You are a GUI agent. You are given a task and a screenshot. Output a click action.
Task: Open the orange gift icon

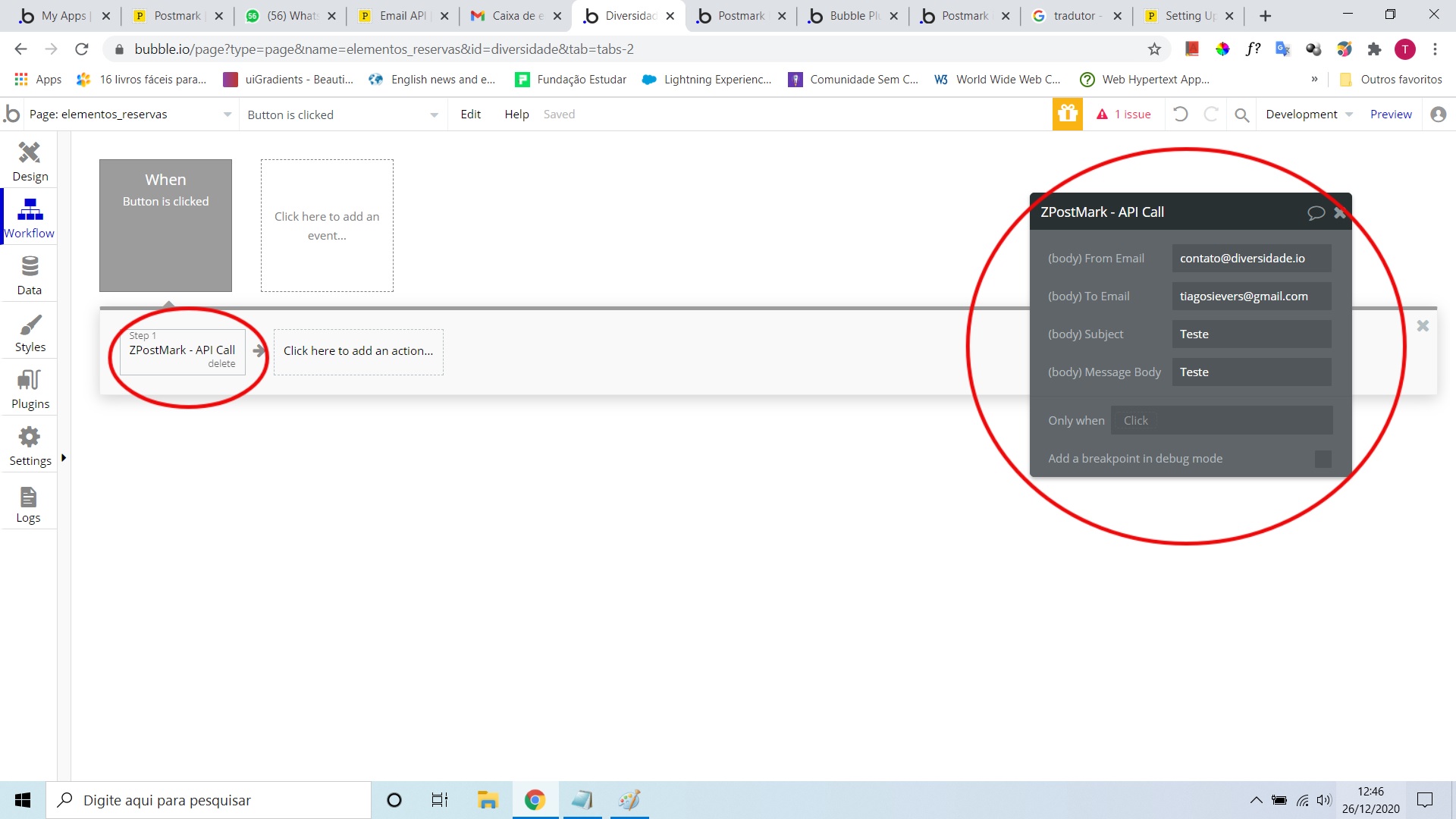1067,114
